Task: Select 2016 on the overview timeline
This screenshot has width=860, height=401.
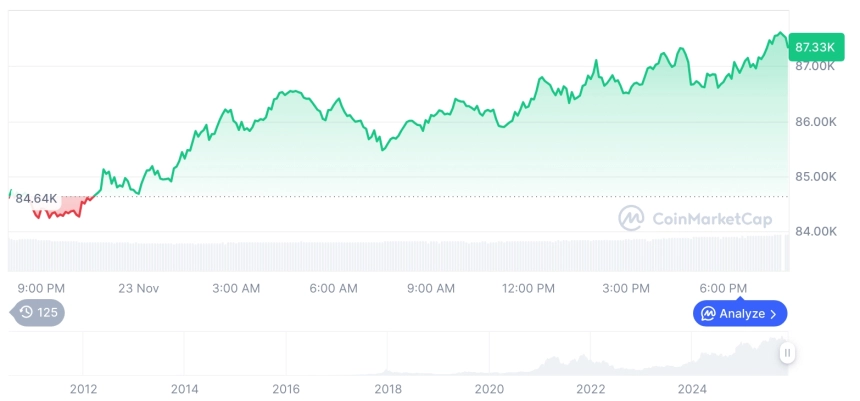Action: (286, 388)
